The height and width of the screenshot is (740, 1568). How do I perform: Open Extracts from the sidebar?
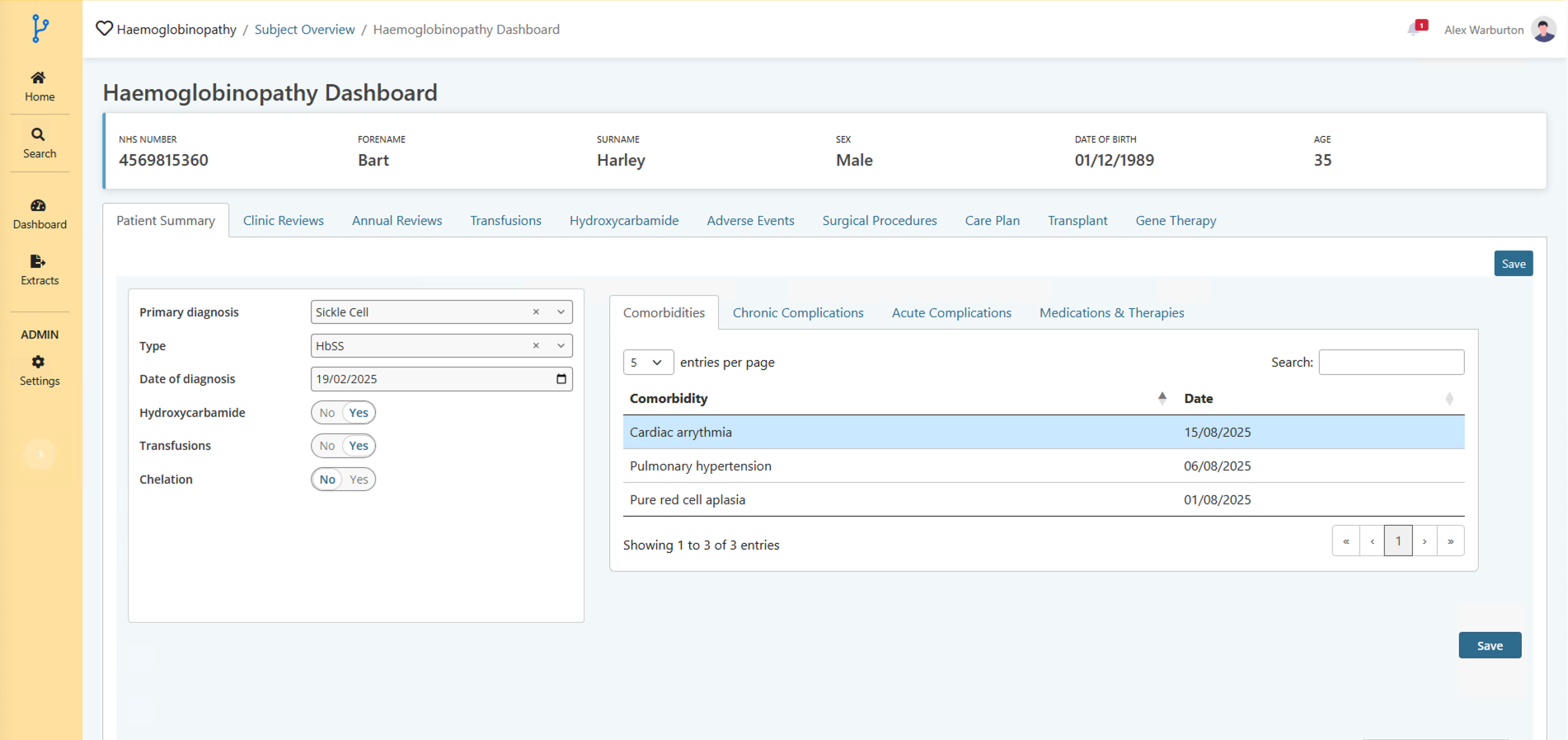pyautogui.click(x=39, y=262)
